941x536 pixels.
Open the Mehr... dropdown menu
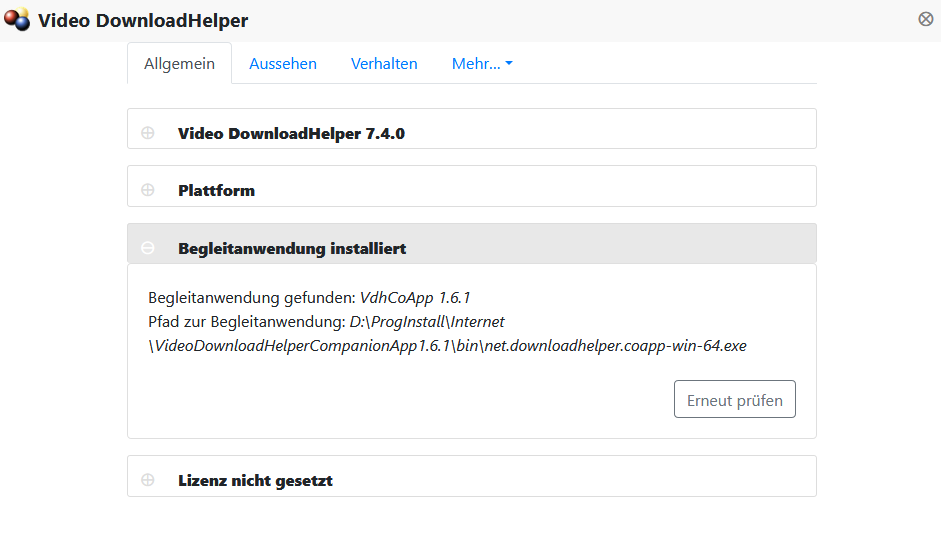(482, 64)
